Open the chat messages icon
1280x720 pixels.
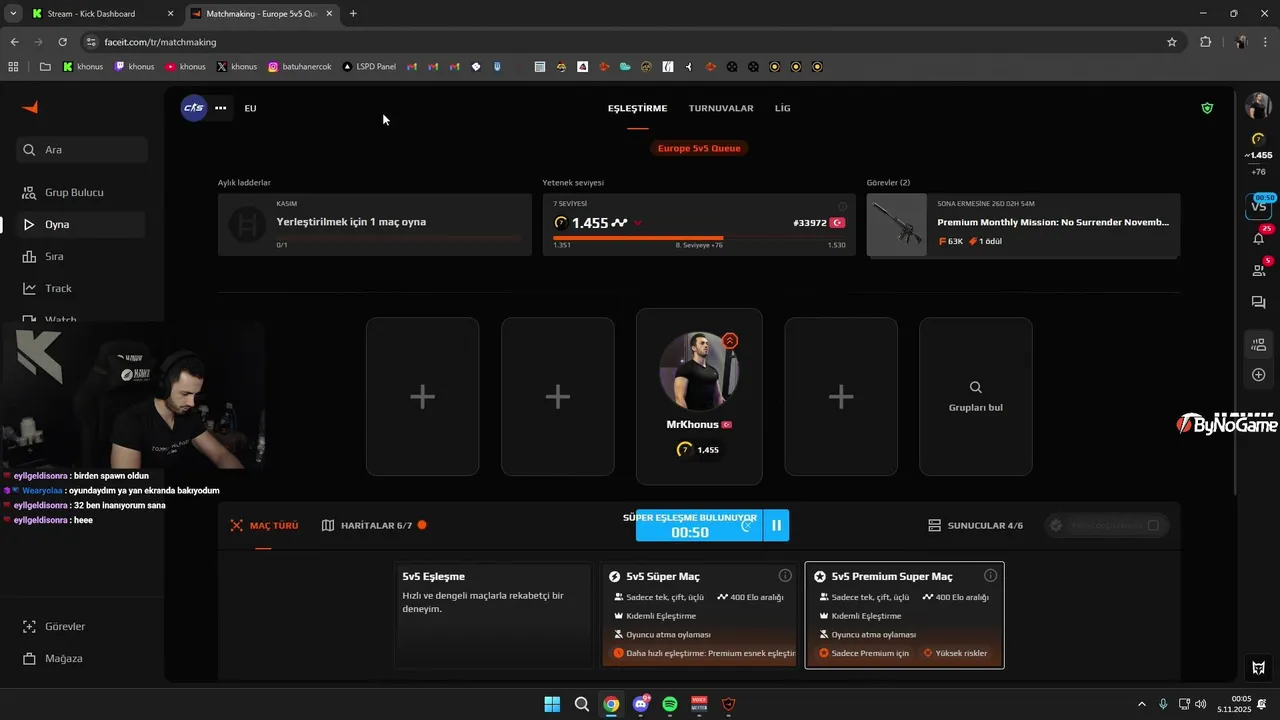point(1259,302)
